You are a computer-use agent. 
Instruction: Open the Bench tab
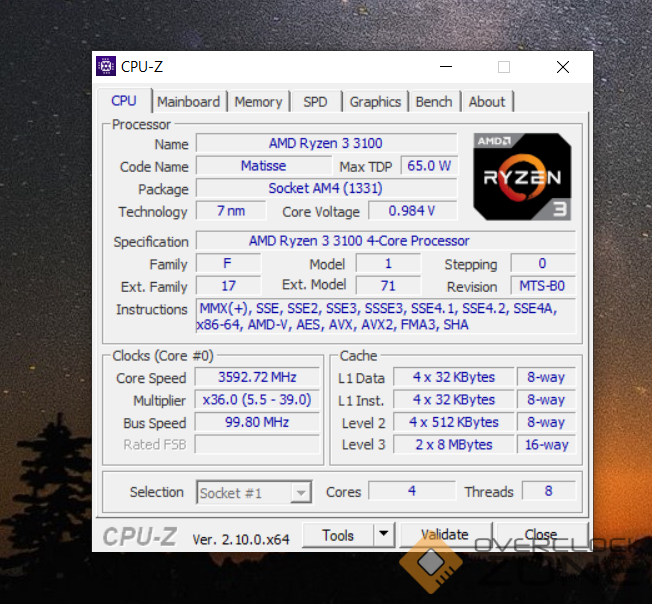point(434,102)
